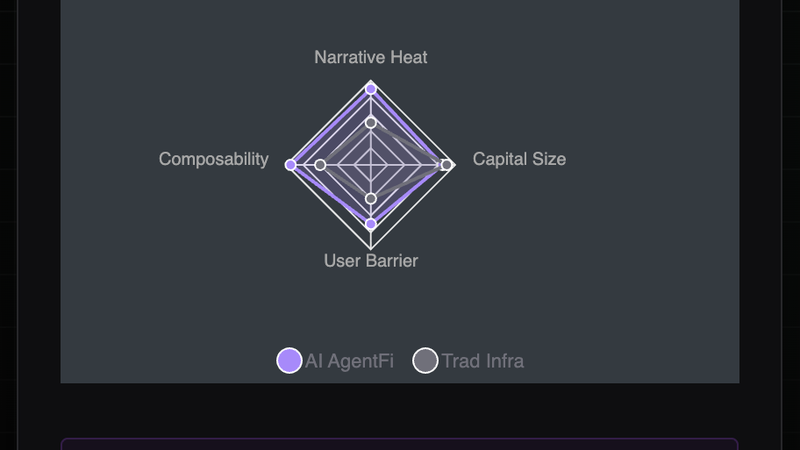Select Trad Infra's Composability data point
The image size is (800, 450).
click(x=320, y=165)
